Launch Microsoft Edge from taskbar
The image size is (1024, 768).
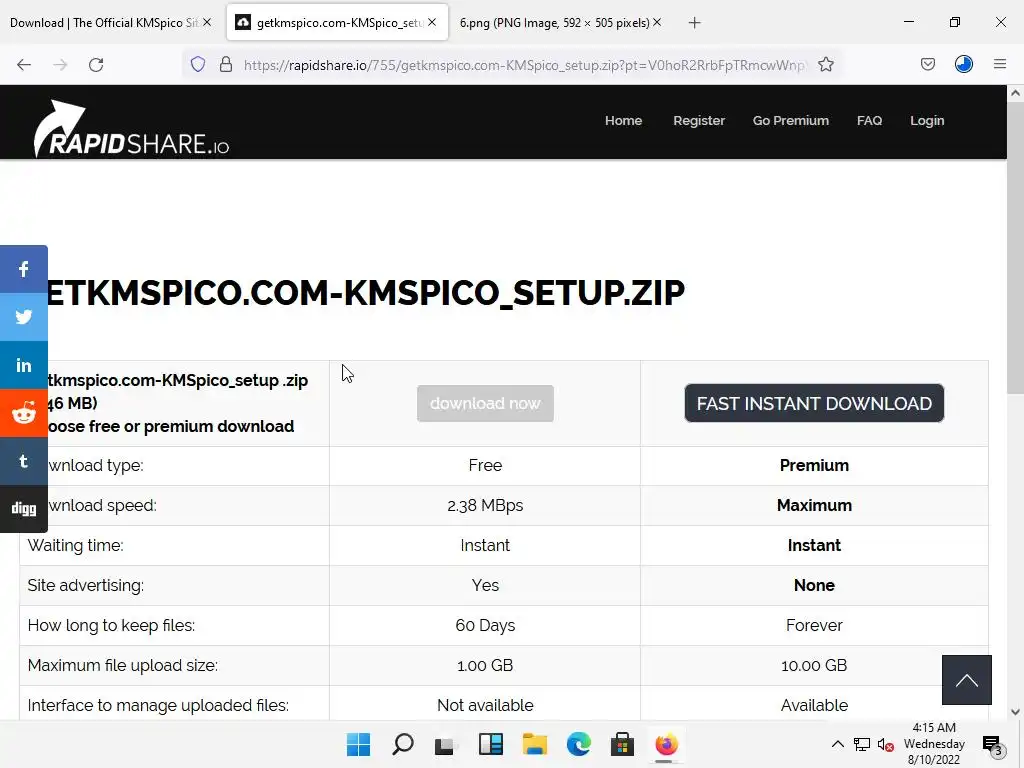[x=579, y=744]
